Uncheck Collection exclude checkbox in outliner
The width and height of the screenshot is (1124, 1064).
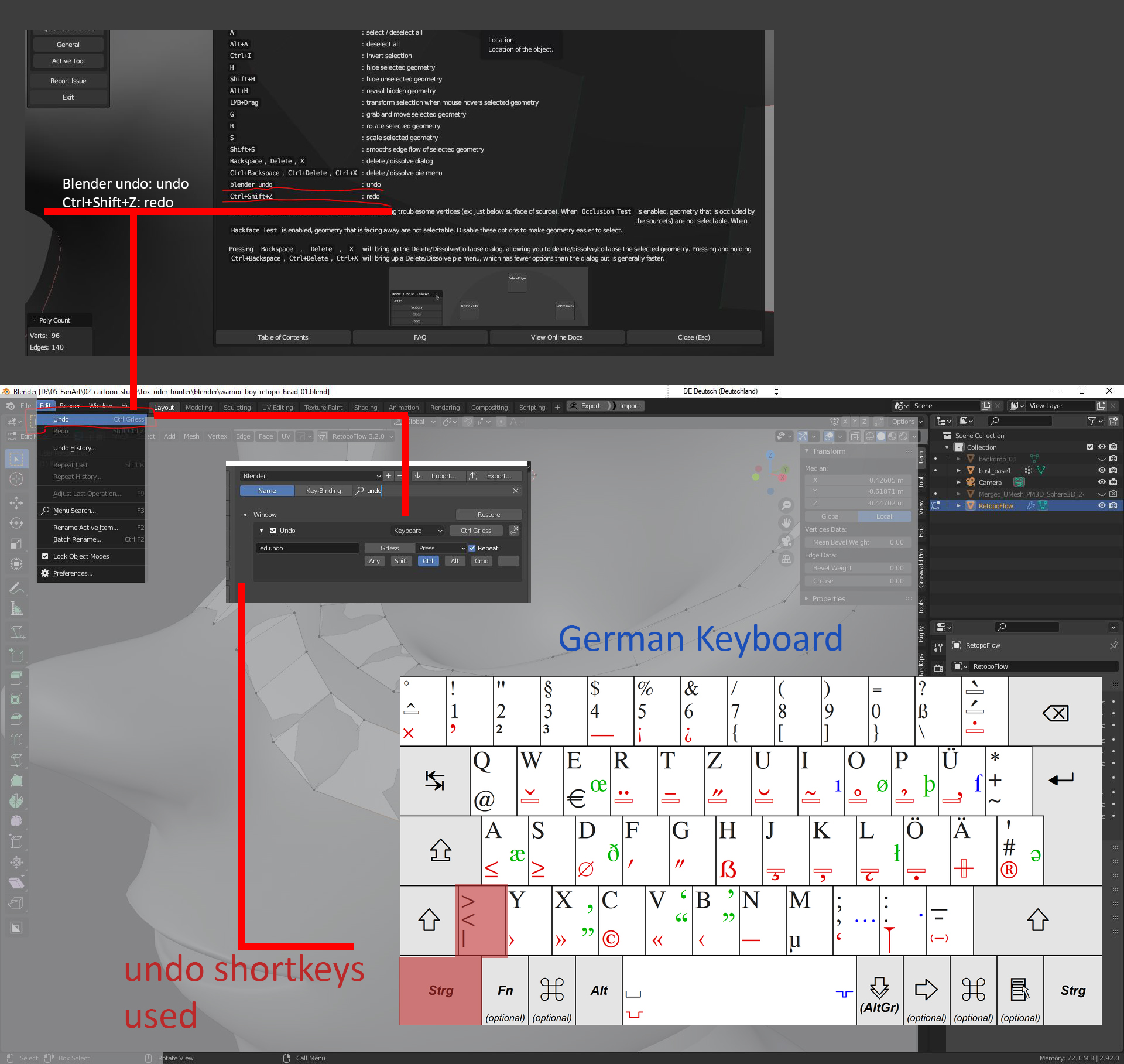[x=1090, y=447]
